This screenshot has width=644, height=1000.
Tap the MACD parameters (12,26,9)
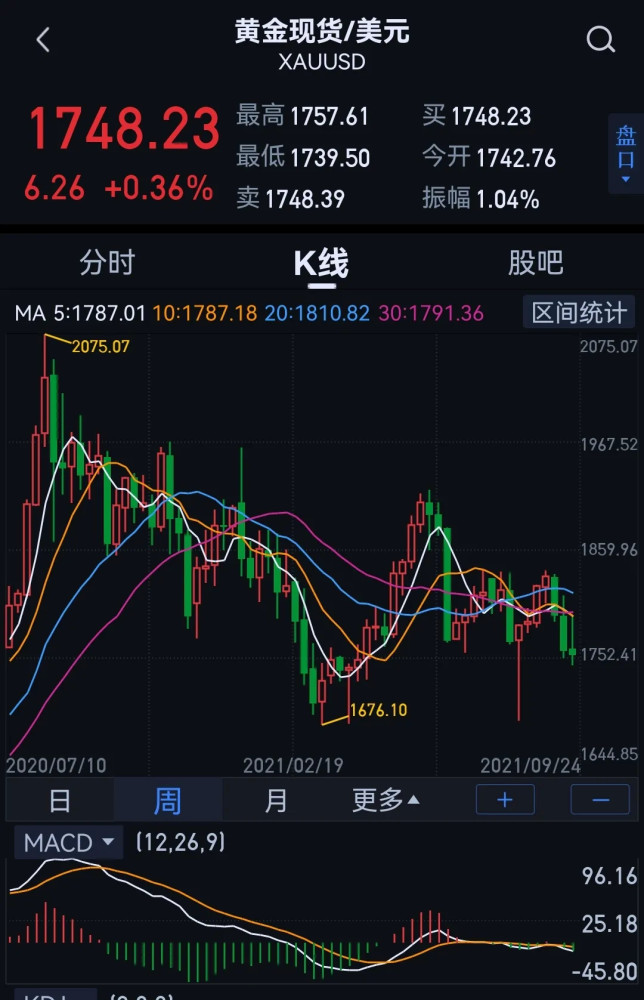[x=180, y=842]
